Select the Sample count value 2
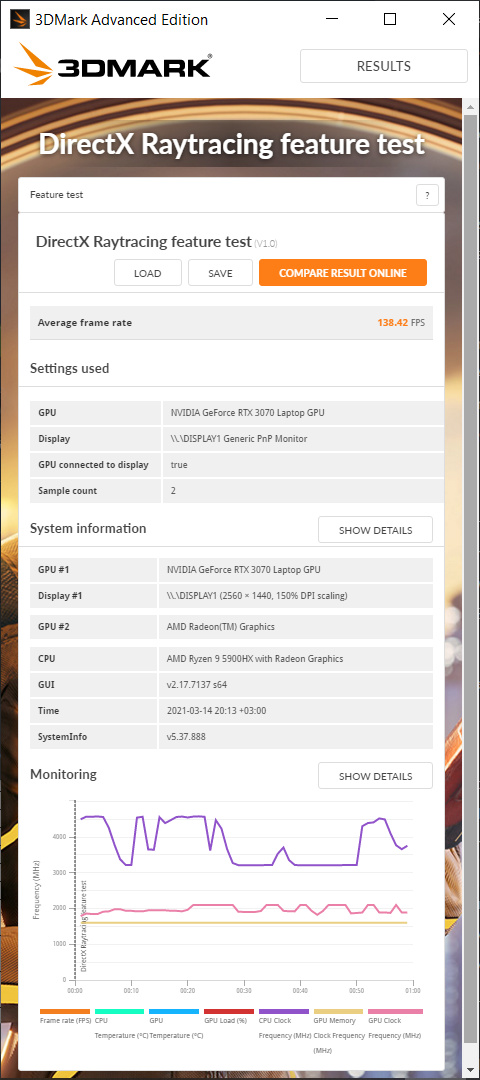 point(174,491)
